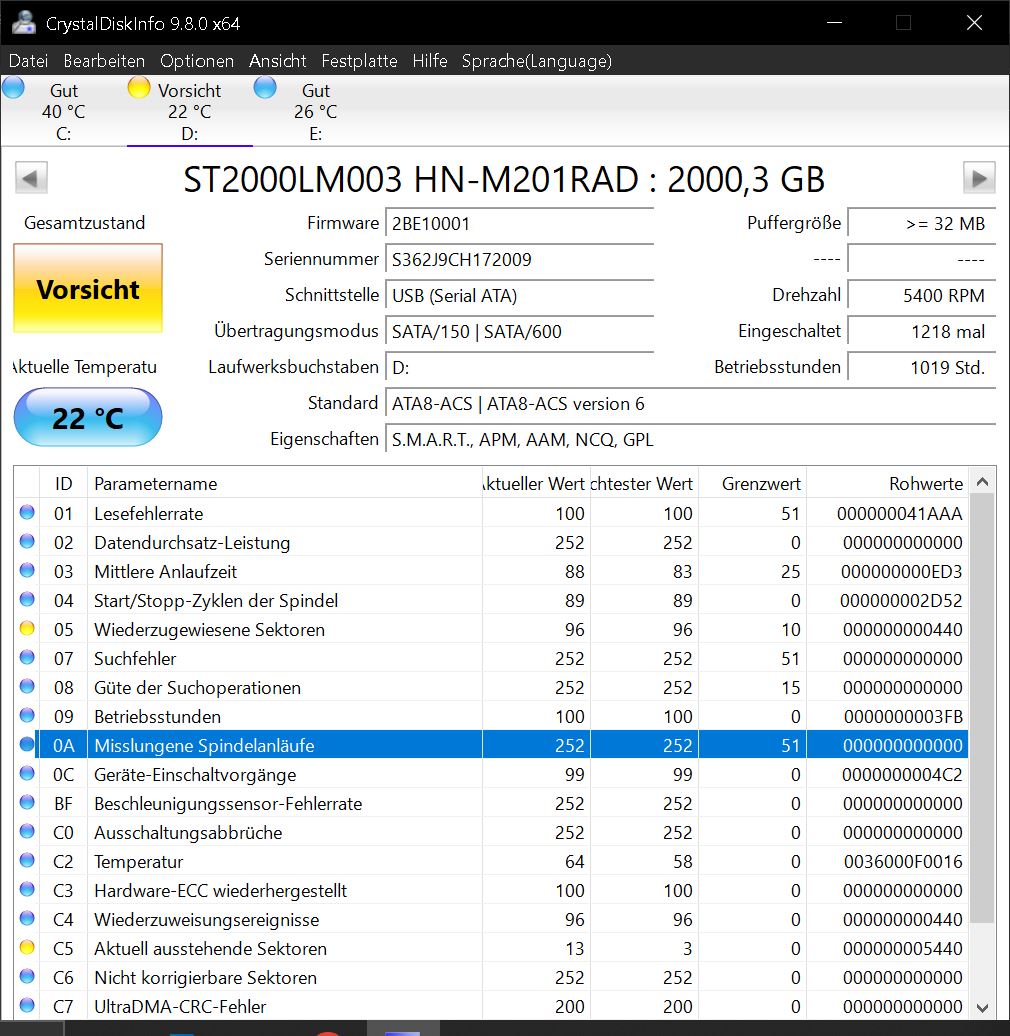Select the Geräte-Einschaltvorgänge row
1010x1036 pixels.
pyautogui.click(x=491, y=774)
